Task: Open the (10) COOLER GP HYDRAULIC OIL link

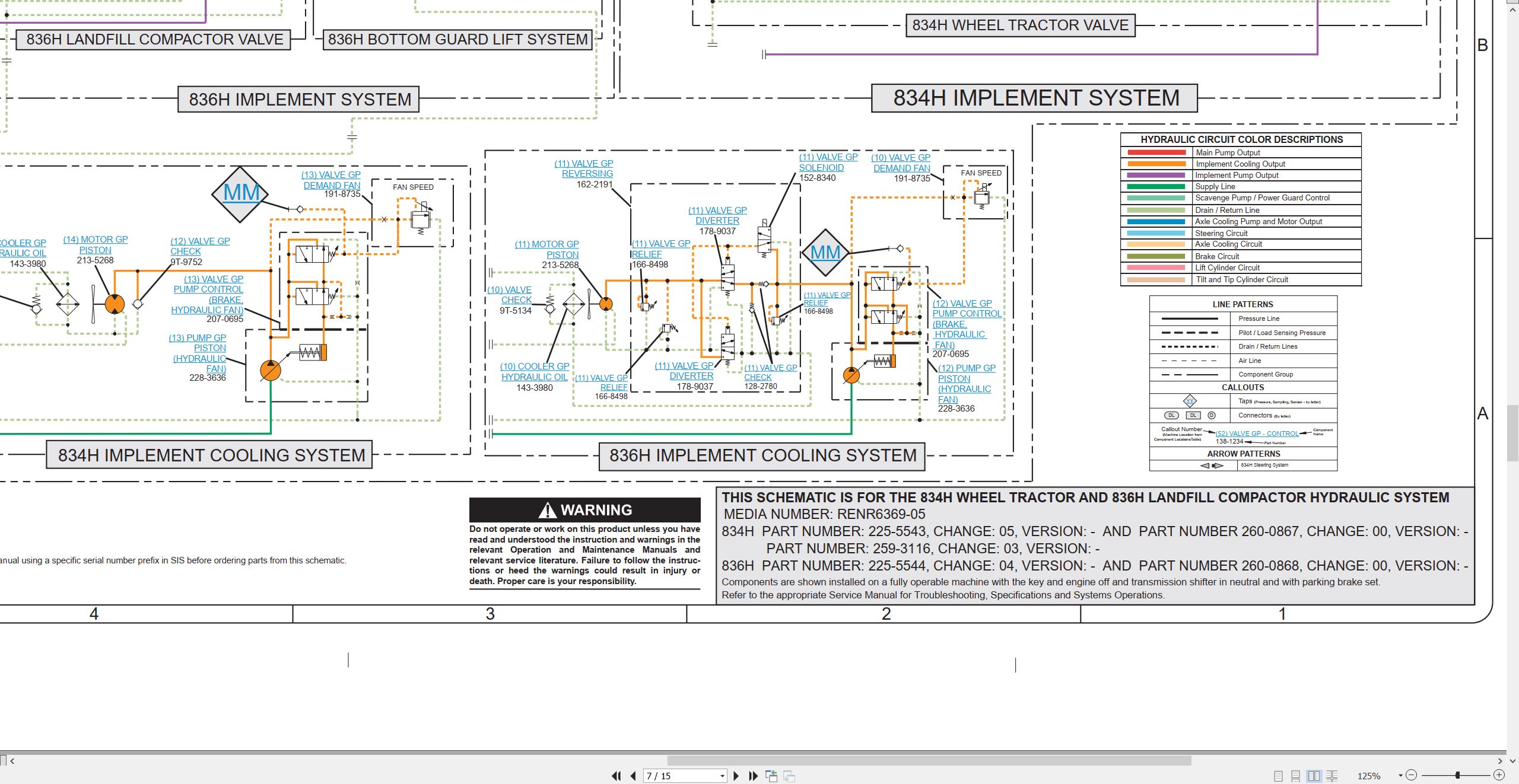Action: (535, 371)
